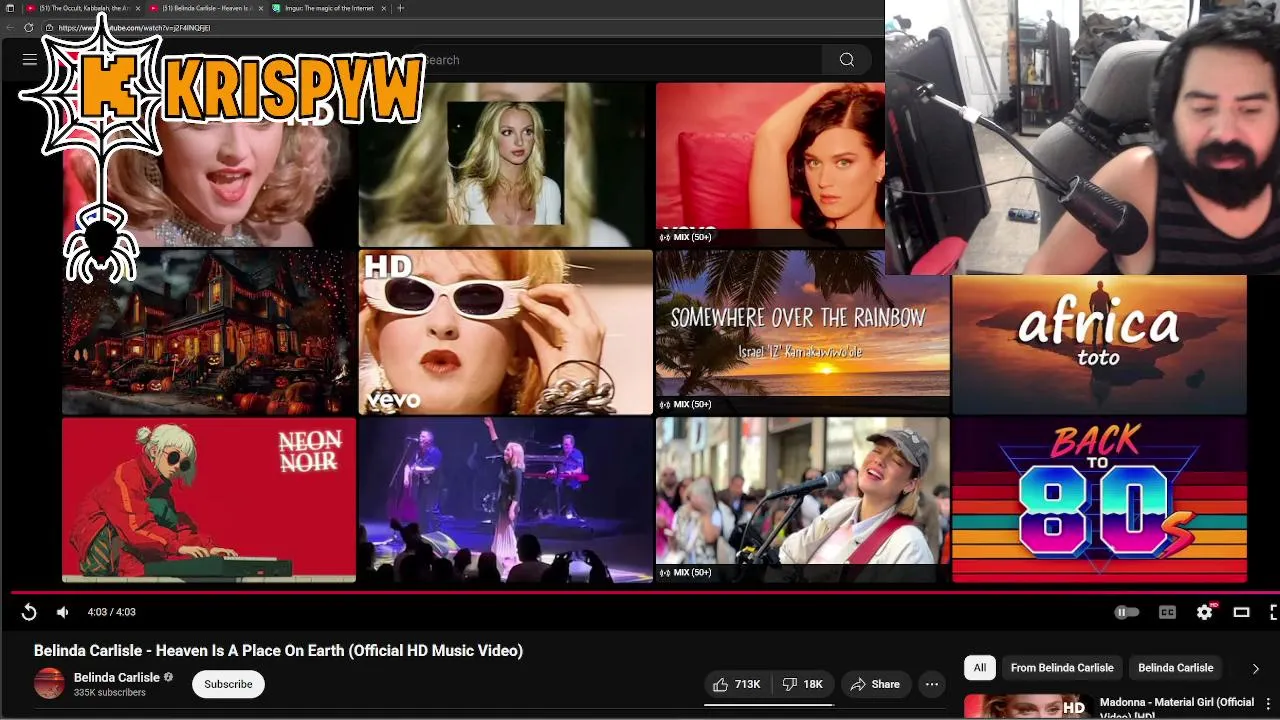1280x720 pixels.
Task: Play the blonde portrait suggested video
Action: click(x=505, y=164)
